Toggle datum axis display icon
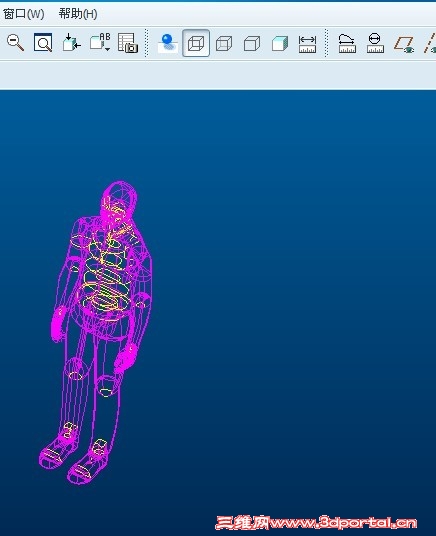Screen dimensions: 436x536 click(430, 43)
